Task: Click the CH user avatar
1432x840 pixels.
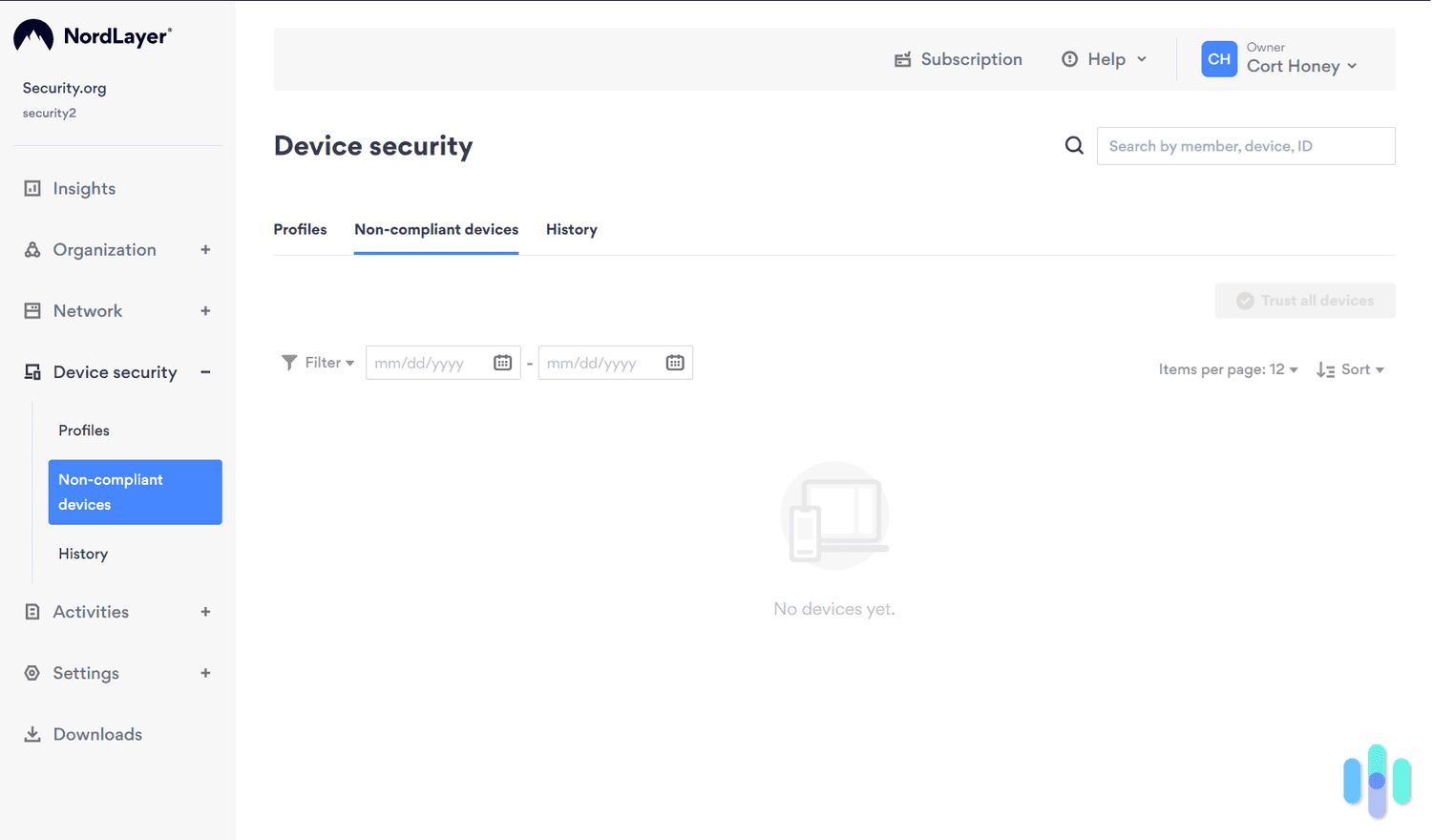Action: tap(1219, 59)
